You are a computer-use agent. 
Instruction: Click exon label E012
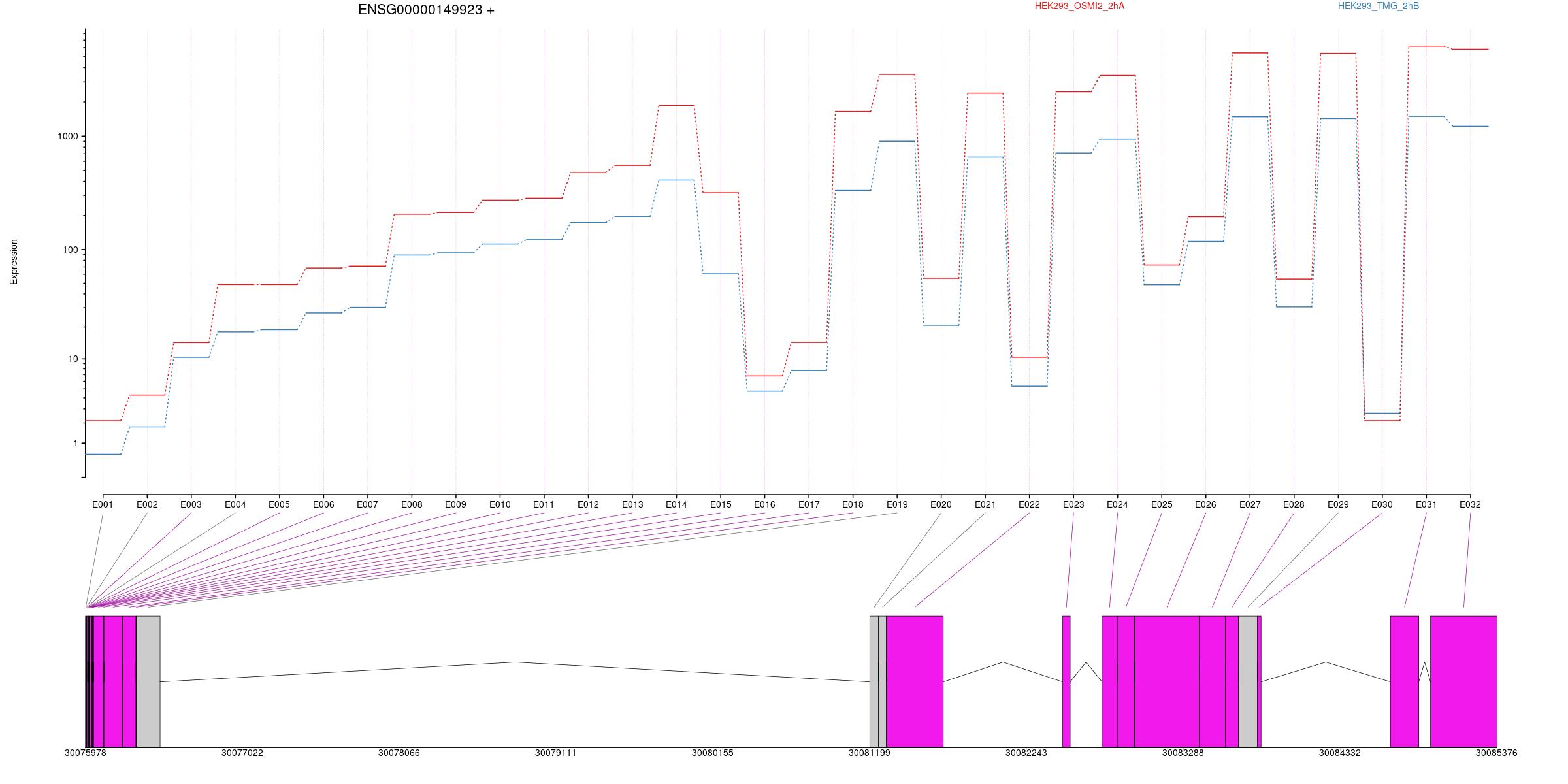(x=588, y=504)
